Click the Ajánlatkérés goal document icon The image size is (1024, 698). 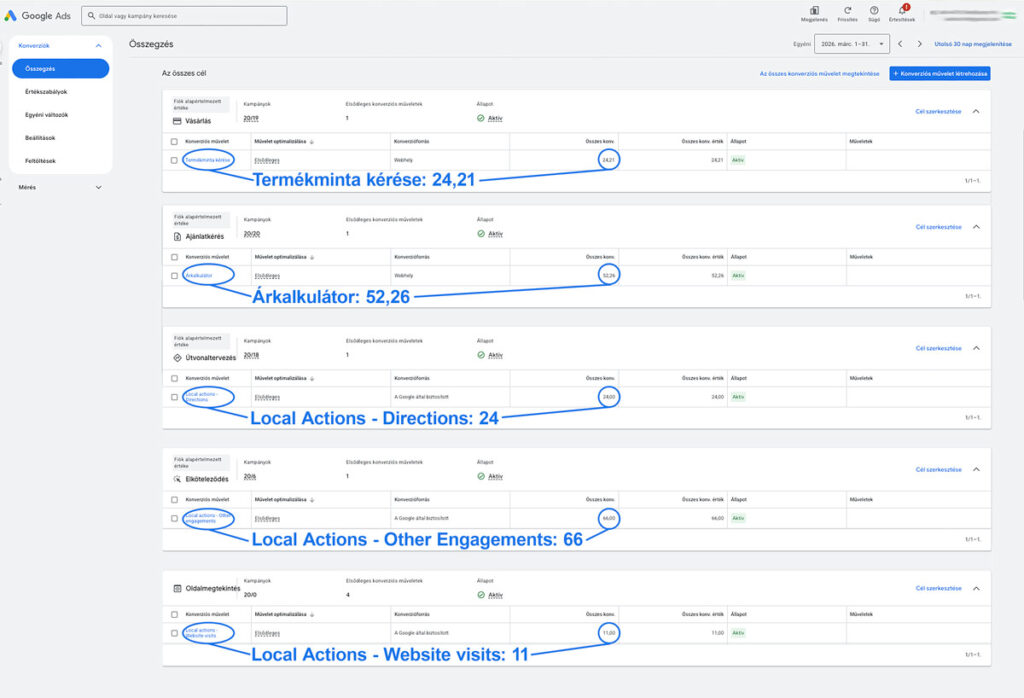[177, 236]
